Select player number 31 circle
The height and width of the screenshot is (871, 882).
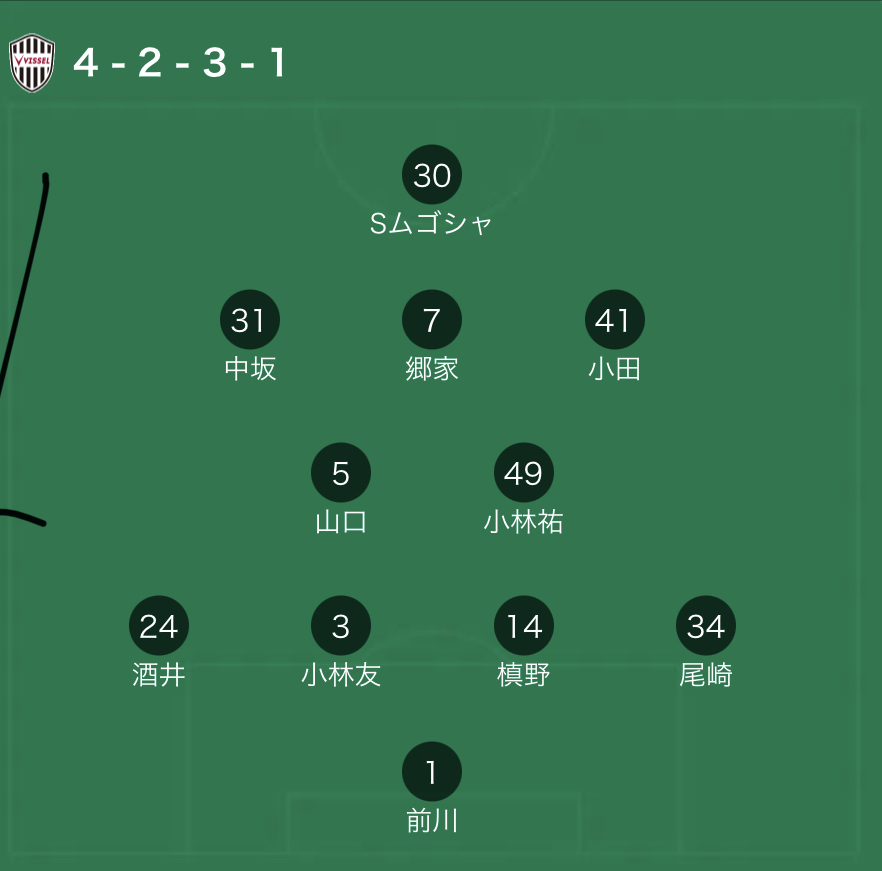250,320
